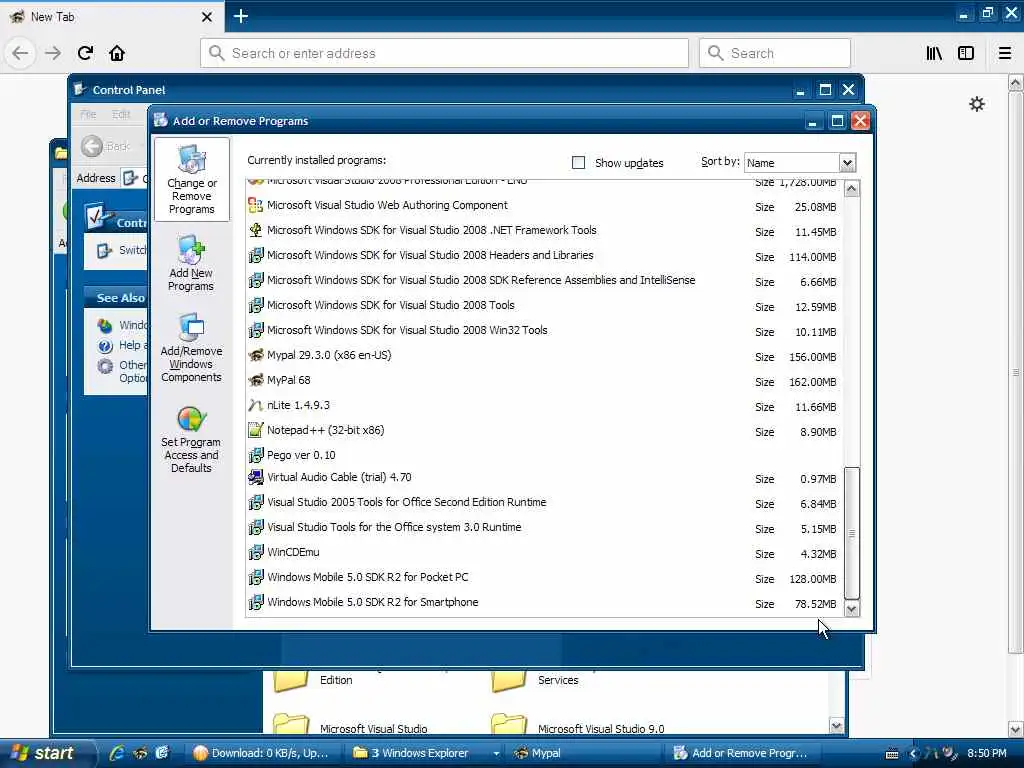
Task: Open the browser library icon
Action: [x=934, y=53]
